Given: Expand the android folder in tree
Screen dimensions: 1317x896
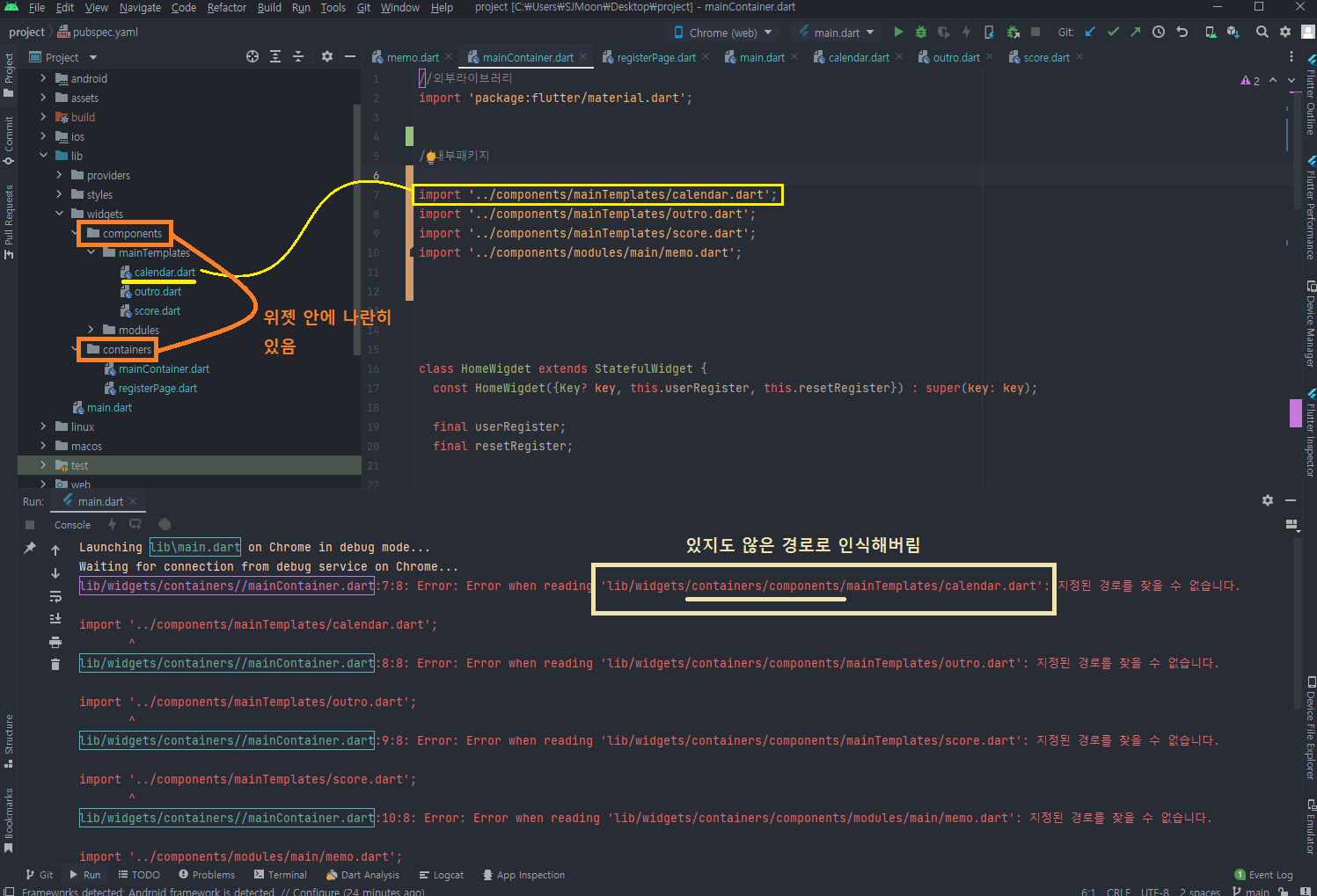Looking at the screenshot, I should point(43,78).
